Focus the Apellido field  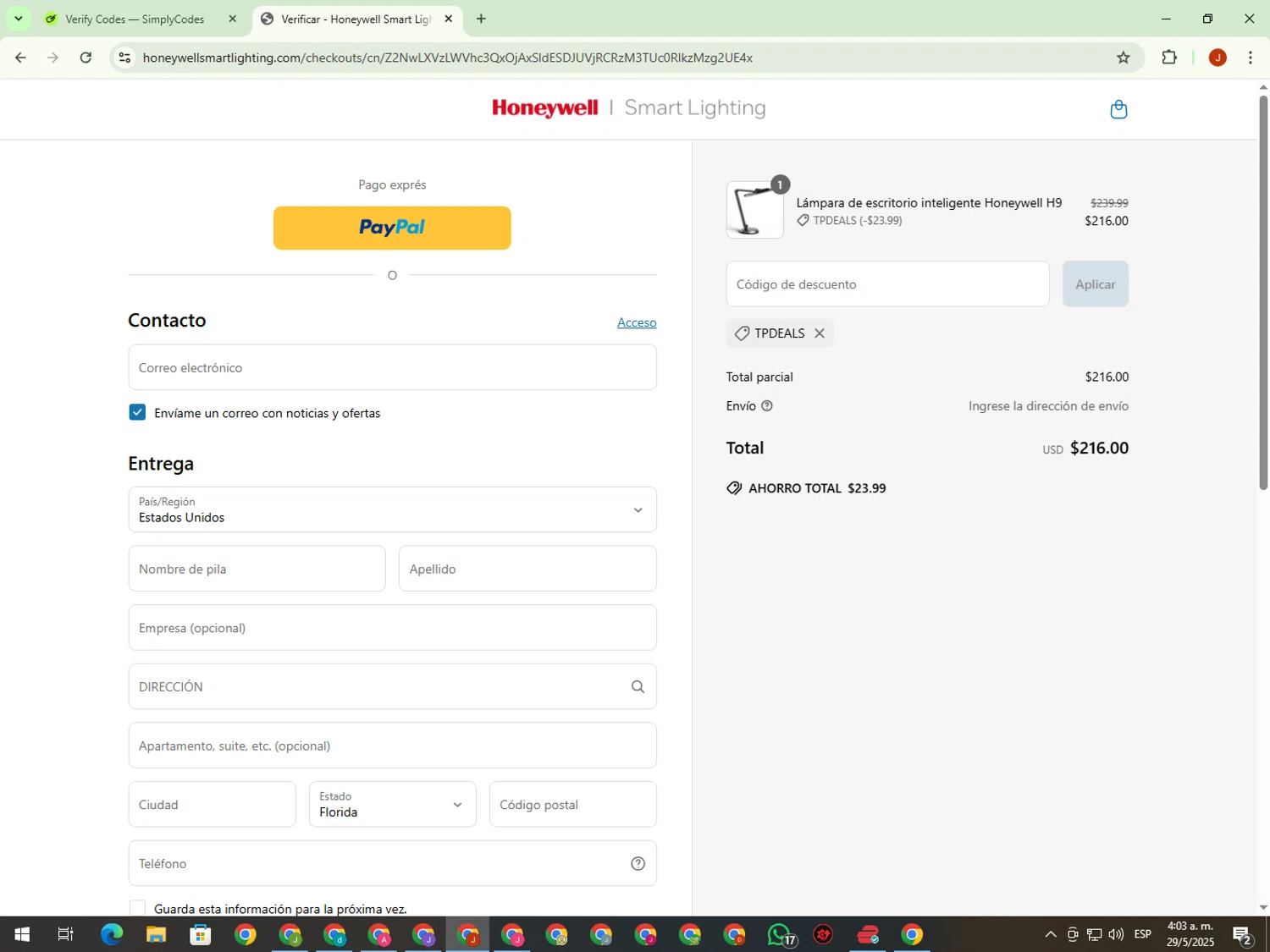[x=527, y=569]
